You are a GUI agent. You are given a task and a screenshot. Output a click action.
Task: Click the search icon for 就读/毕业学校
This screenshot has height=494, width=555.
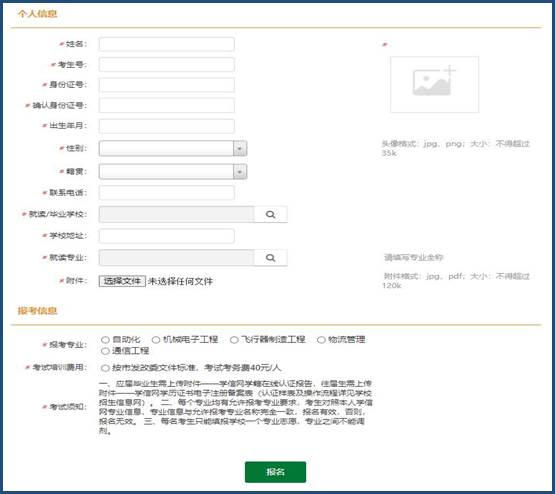[x=270, y=214]
